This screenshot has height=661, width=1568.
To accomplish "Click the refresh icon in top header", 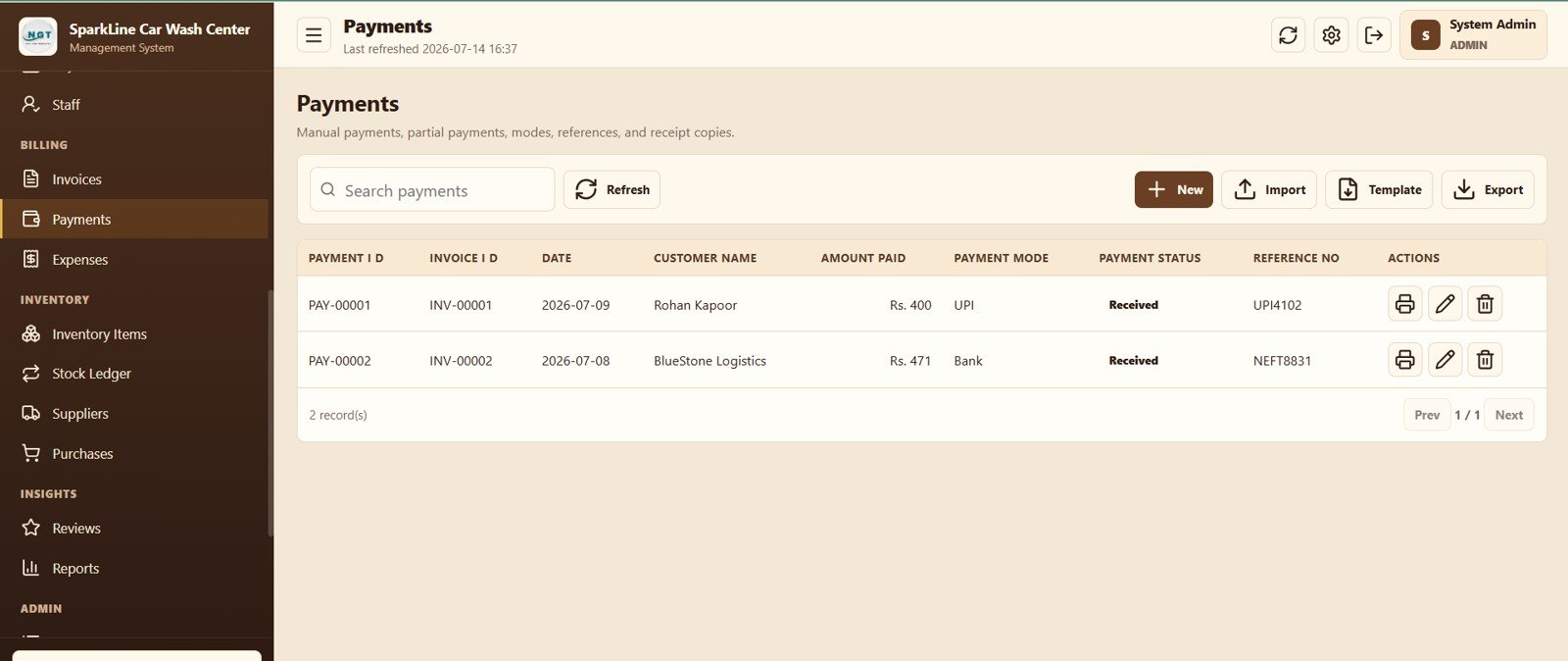I will point(1288,35).
